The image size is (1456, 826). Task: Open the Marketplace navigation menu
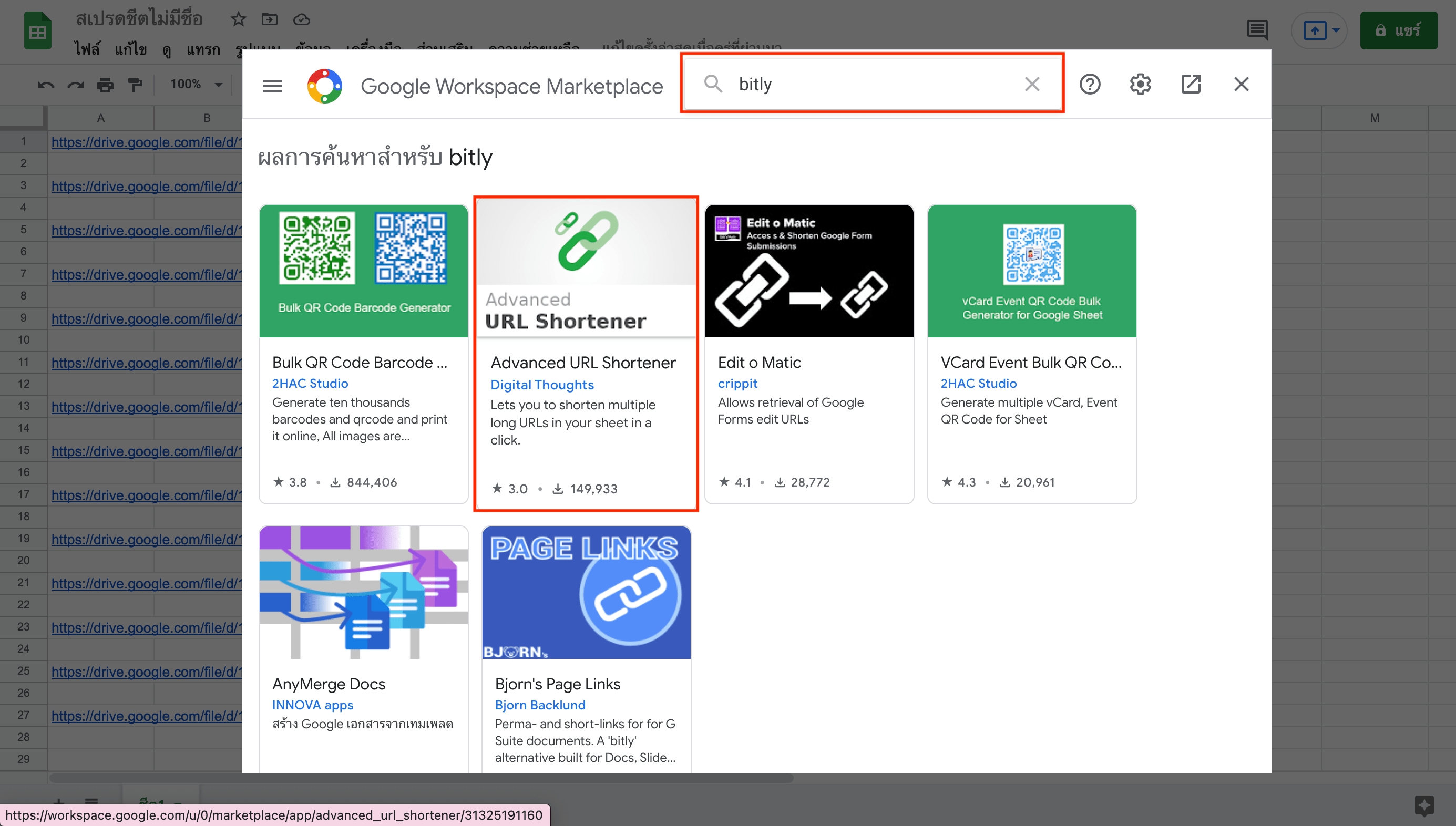pos(272,85)
